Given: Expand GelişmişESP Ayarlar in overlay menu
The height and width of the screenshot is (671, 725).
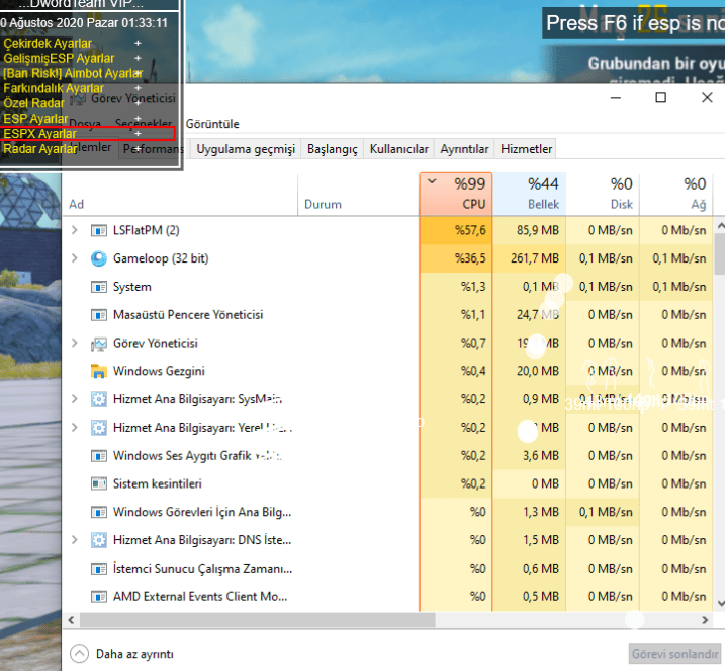Looking at the screenshot, I should tap(138, 58).
